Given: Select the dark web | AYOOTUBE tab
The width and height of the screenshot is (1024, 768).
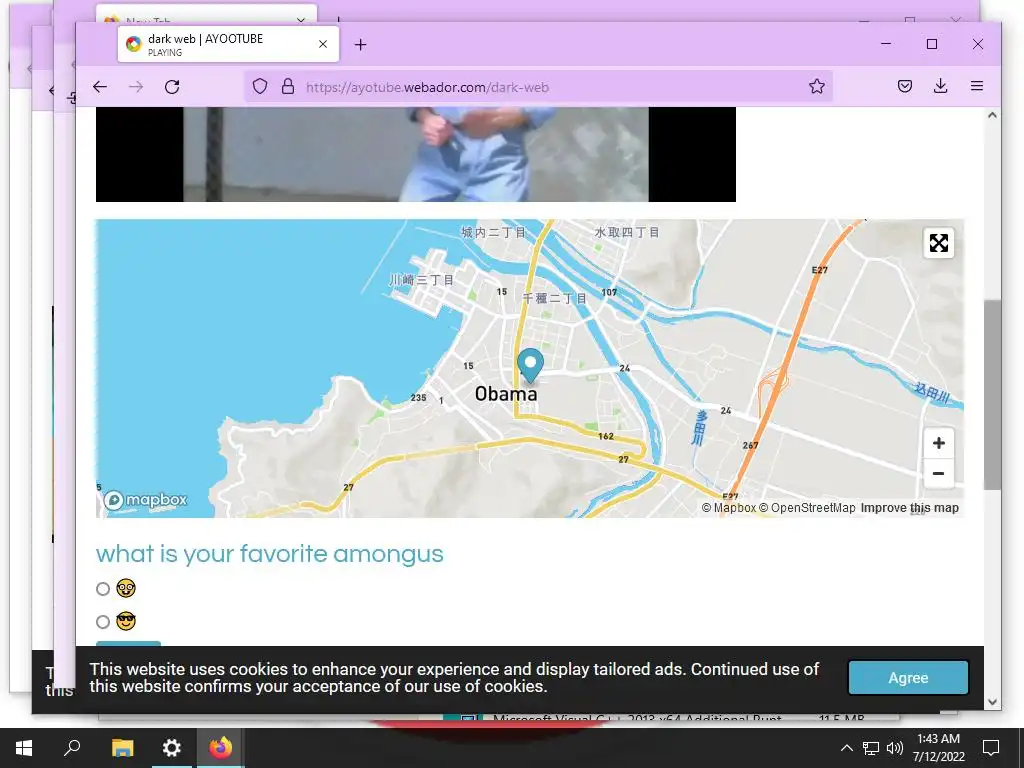Looking at the screenshot, I should (228, 44).
